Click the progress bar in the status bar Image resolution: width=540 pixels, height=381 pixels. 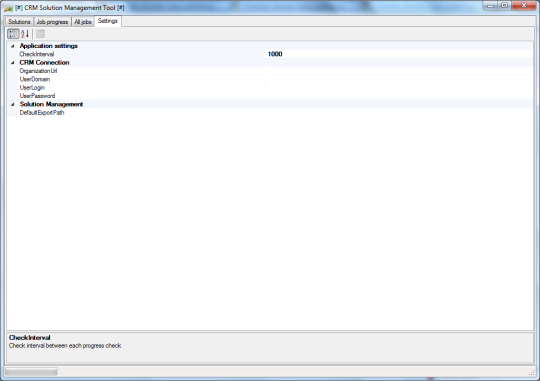(x=31, y=372)
